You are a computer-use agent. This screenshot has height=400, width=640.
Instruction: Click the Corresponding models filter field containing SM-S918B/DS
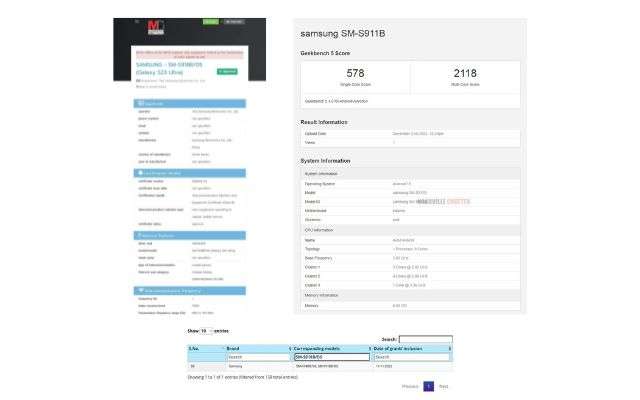332,357
